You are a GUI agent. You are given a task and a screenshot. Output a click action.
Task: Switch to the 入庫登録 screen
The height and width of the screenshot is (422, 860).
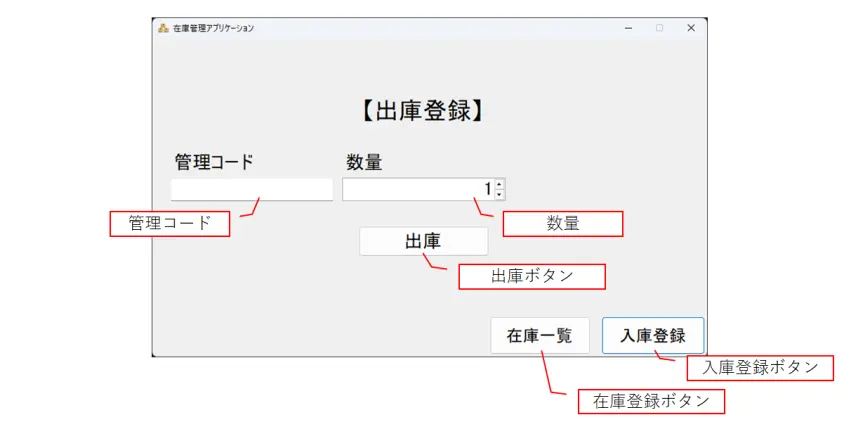[x=653, y=336]
